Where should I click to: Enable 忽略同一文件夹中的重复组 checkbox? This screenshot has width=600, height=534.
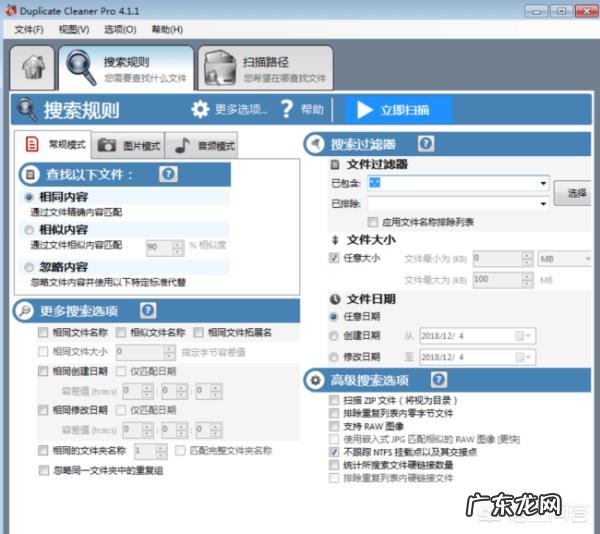coord(44,470)
